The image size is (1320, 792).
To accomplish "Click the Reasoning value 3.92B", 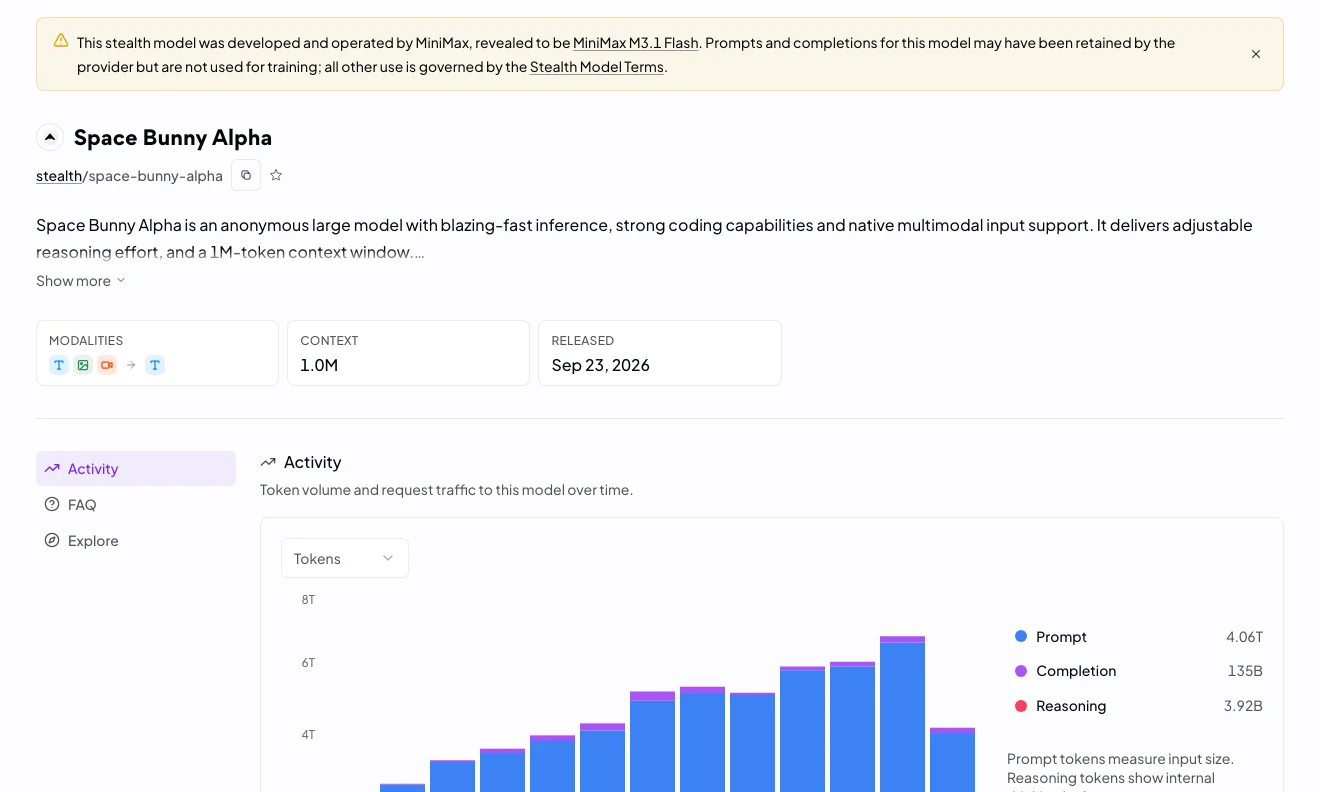I will pos(1243,706).
